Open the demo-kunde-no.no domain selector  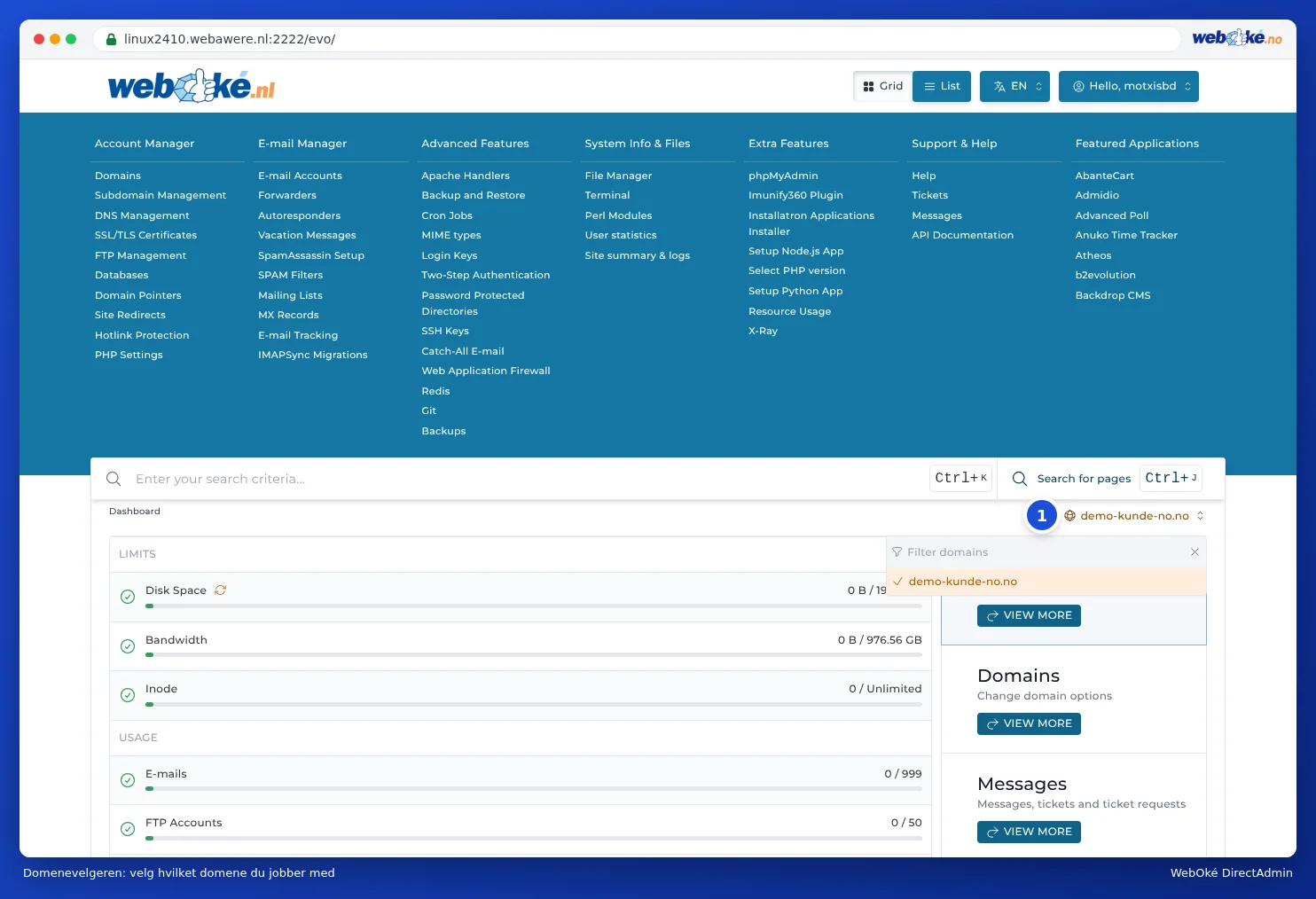tap(1134, 516)
